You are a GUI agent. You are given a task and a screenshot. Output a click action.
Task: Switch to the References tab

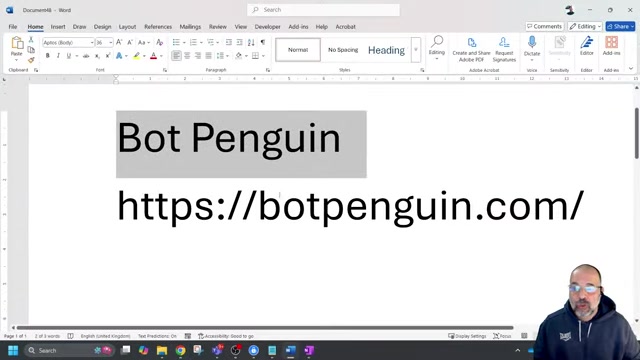pos(158,27)
